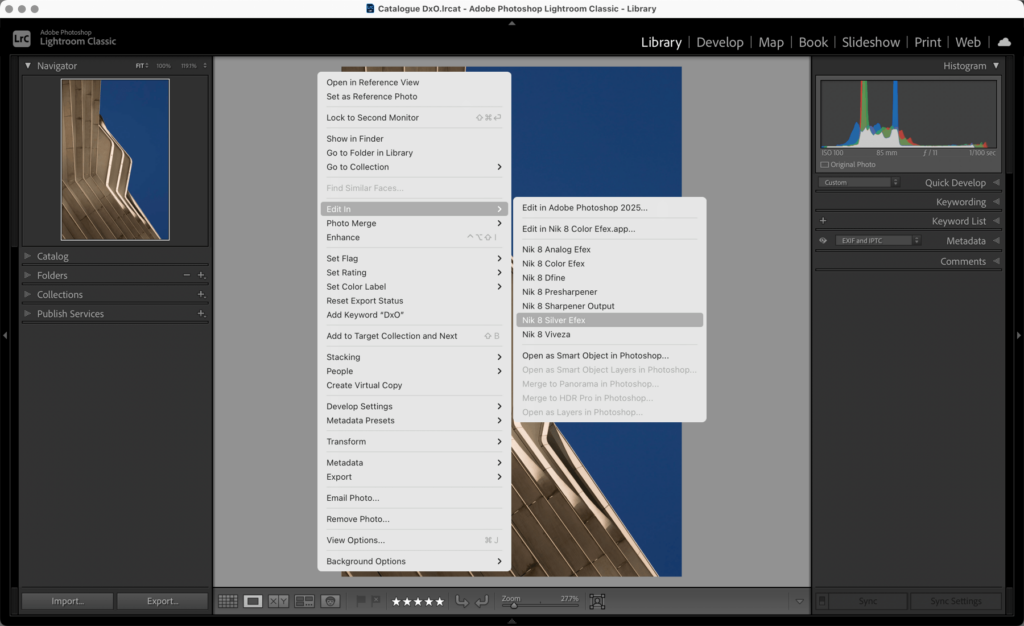
Task: Flag photo as pick
Action: point(360,601)
